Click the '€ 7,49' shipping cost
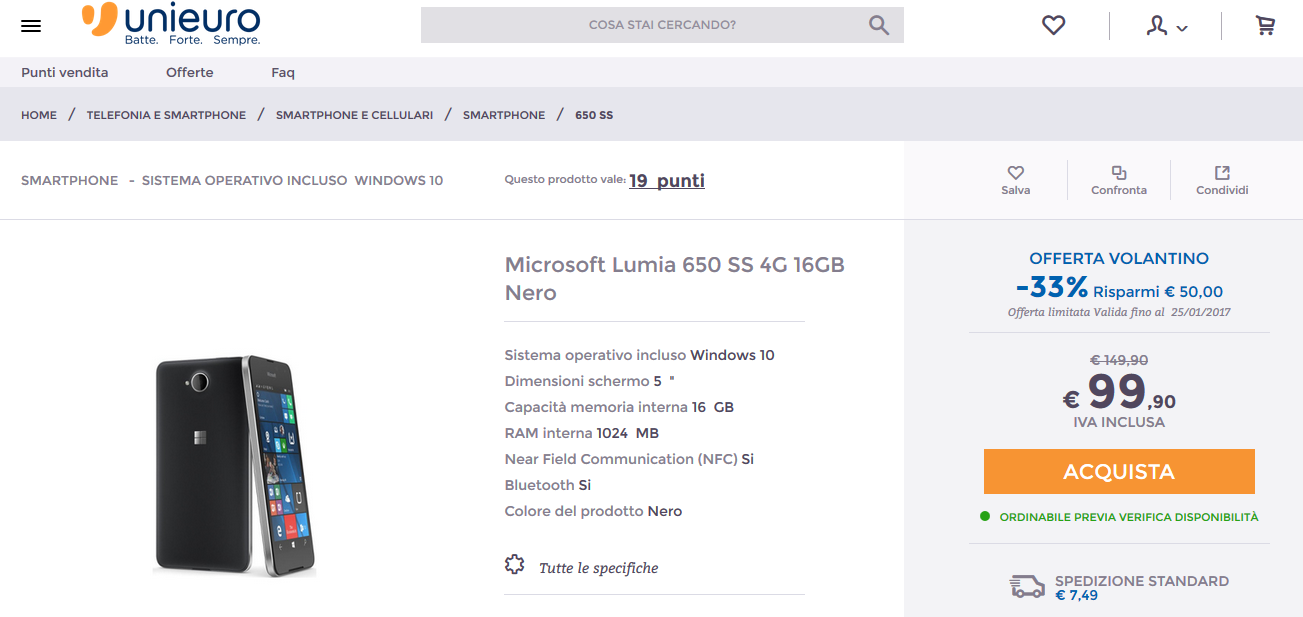1303x617 pixels. tap(1076, 595)
